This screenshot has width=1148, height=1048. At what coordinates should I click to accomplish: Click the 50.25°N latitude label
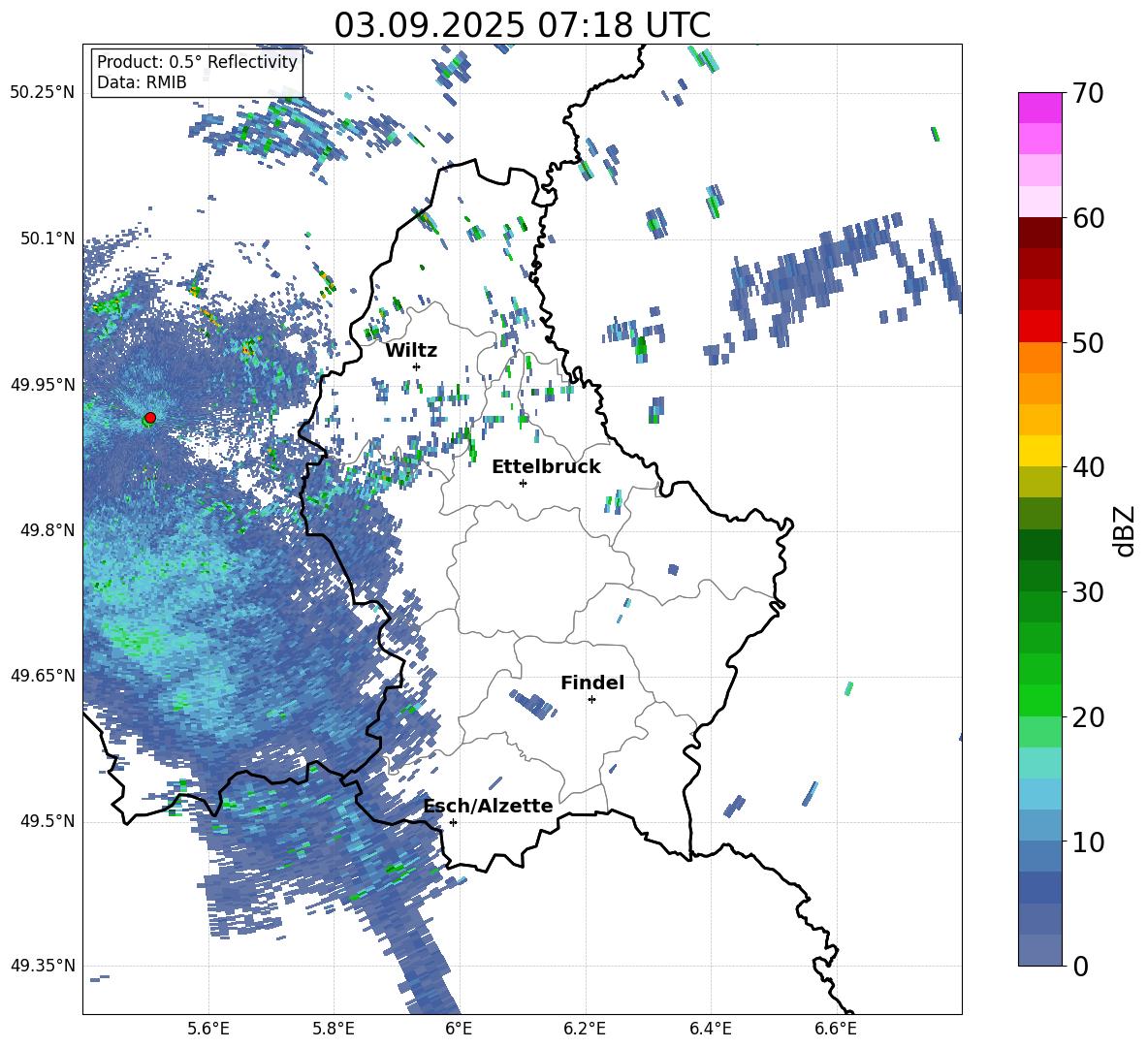coord(43,93)
